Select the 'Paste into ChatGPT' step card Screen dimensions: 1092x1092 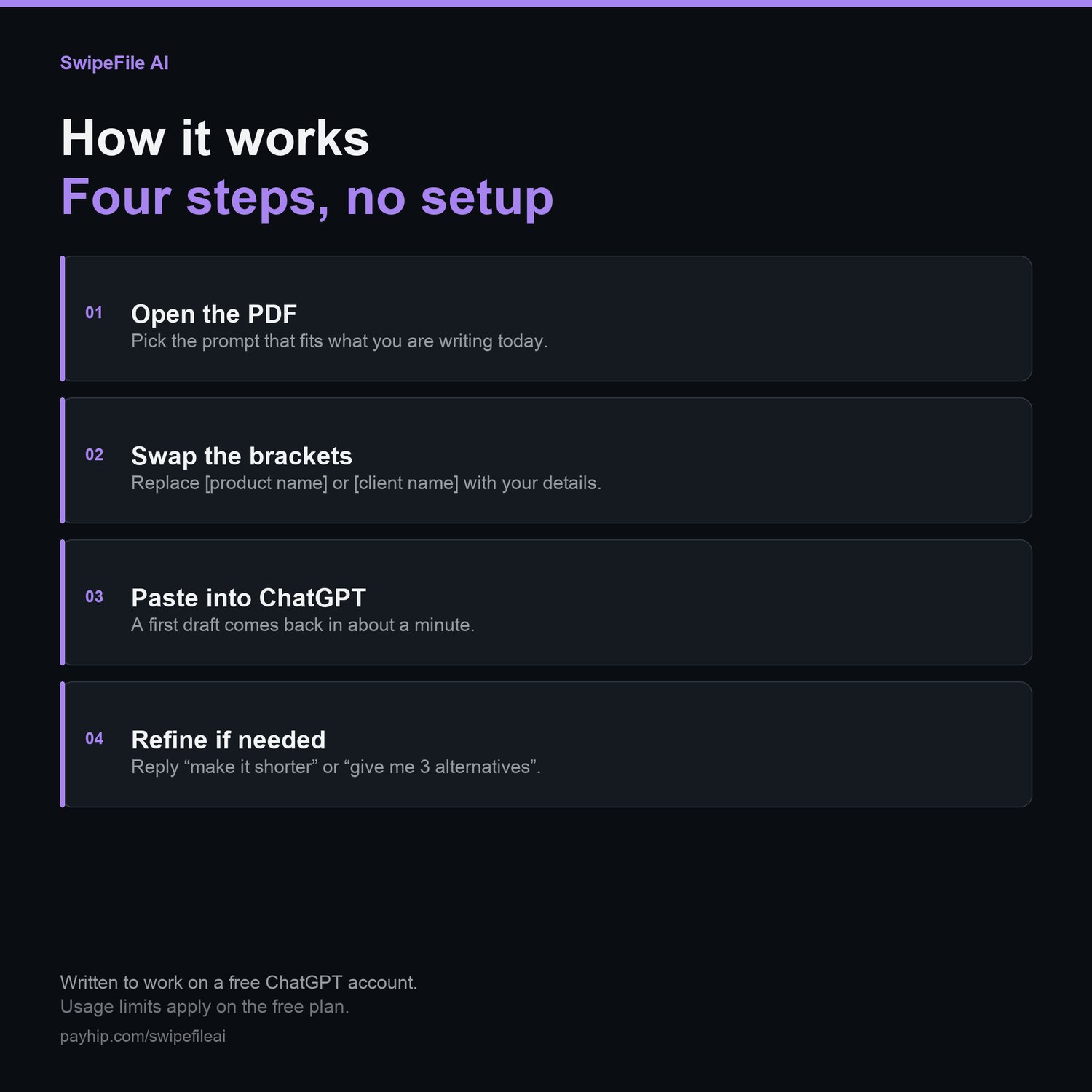click(x=546, y=603)
